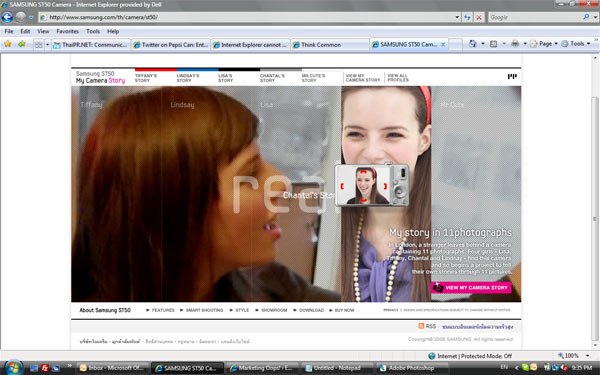600x375 pixels.
Task: Open the Favorites menu
Action: (x=67, y=31)
